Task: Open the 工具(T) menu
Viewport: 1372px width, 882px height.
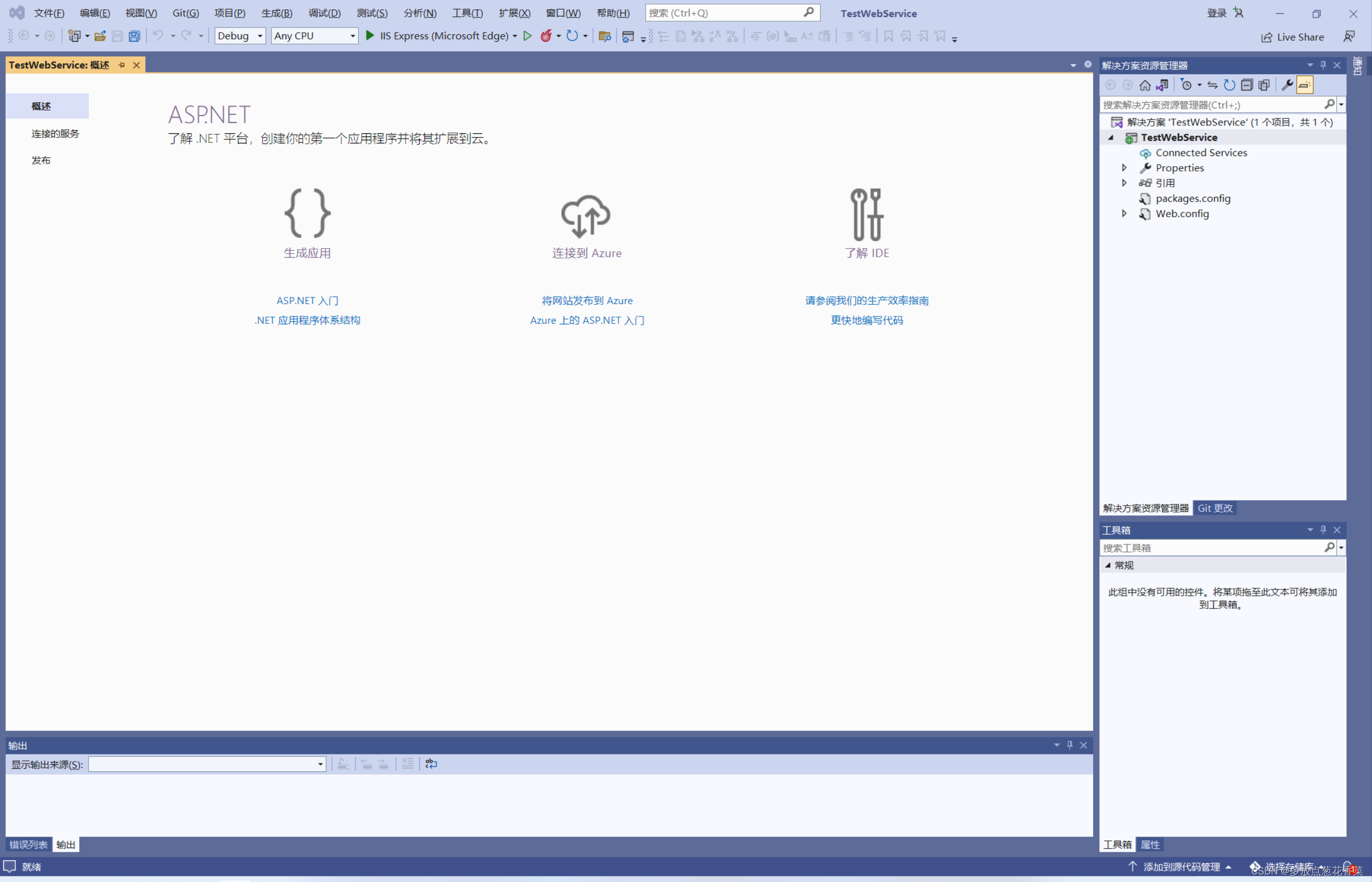Action: tap(467, 13)
